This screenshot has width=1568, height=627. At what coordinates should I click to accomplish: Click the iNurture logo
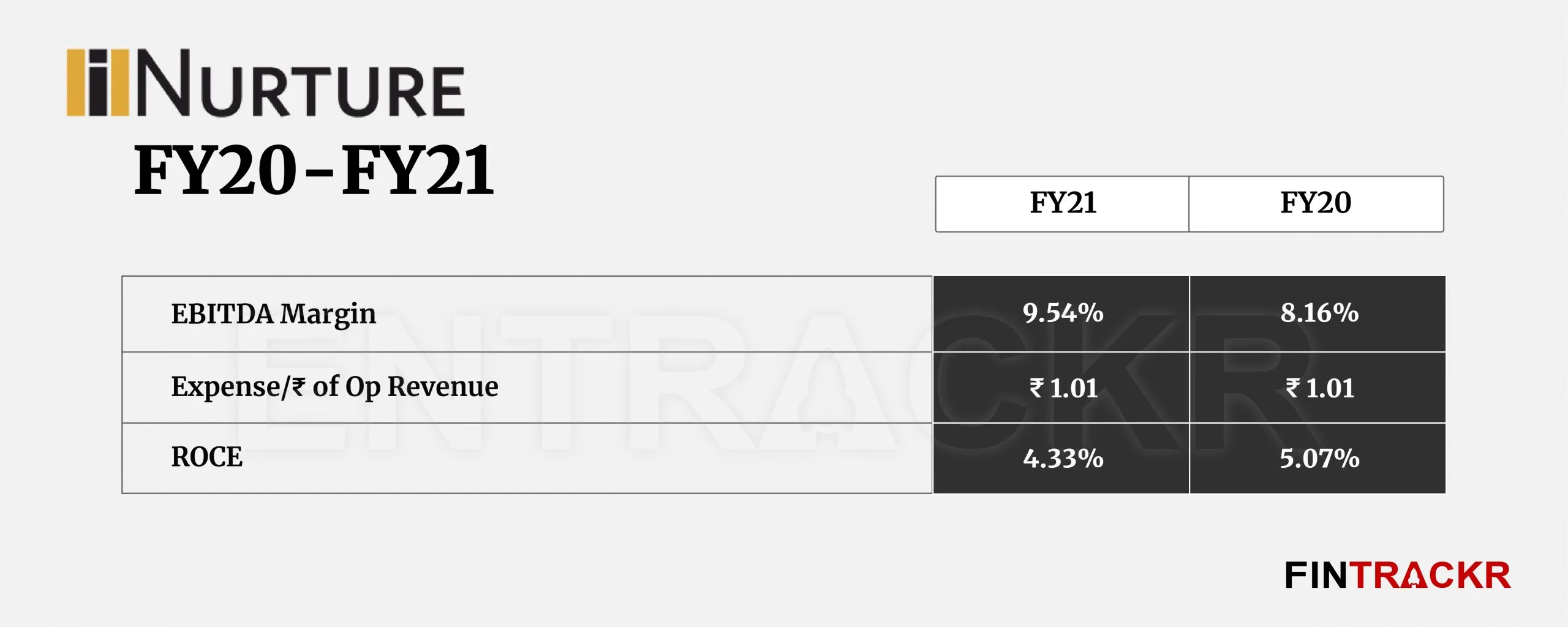click(265, 83)
